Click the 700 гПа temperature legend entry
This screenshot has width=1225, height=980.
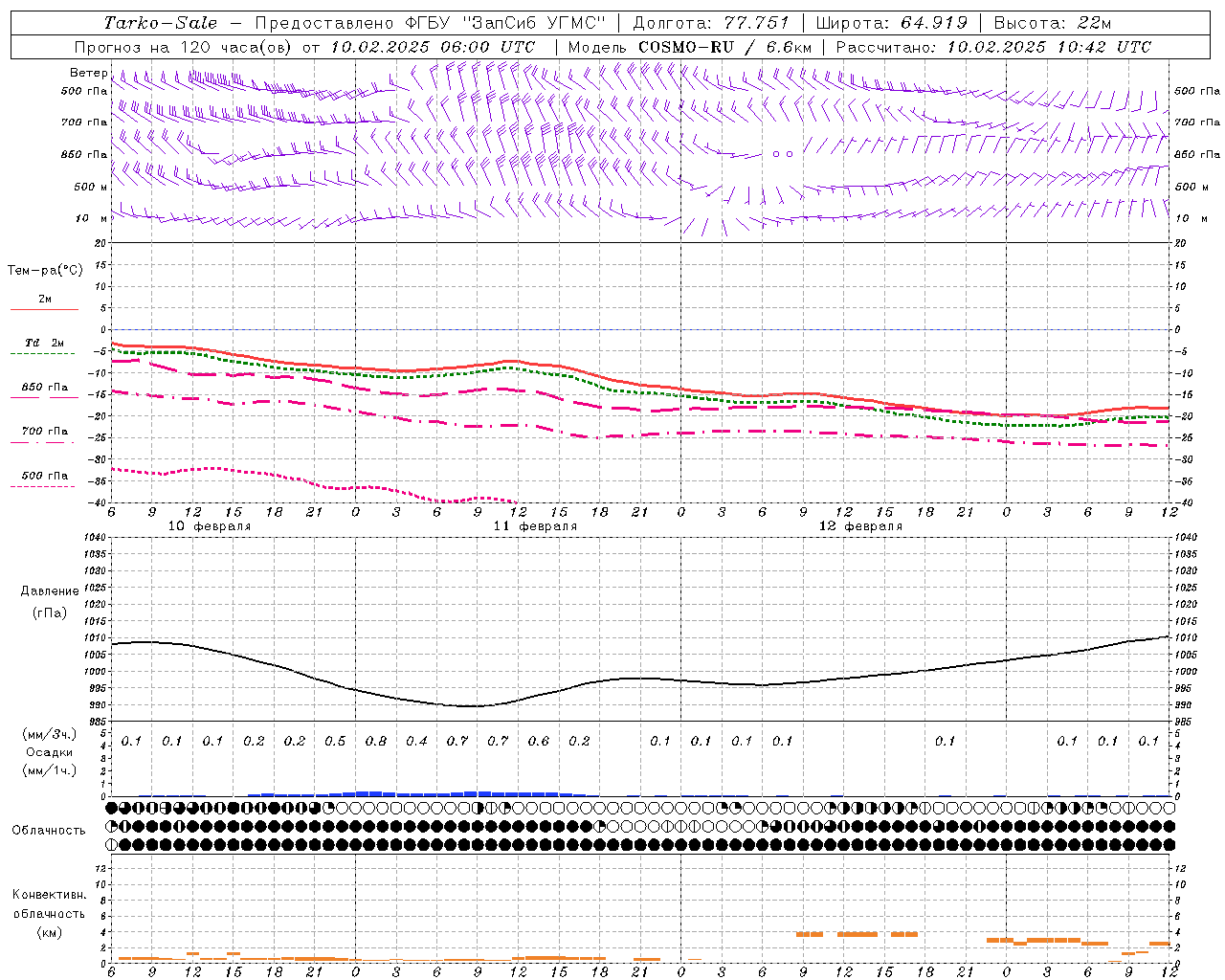click(x=44, y=432)
